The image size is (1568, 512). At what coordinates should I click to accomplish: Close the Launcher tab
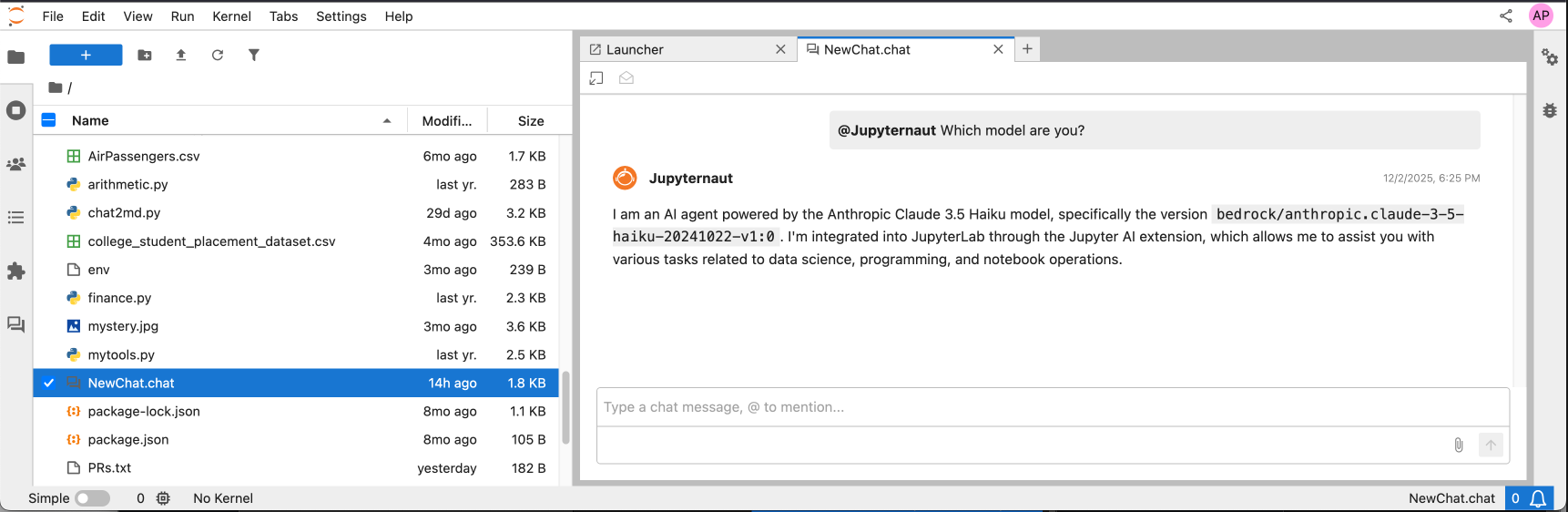780,49
